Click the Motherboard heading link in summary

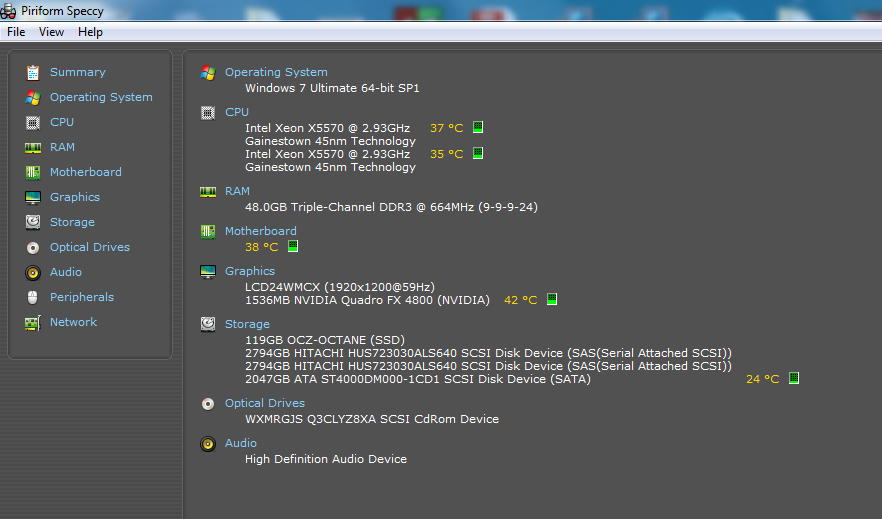[260, 231]
